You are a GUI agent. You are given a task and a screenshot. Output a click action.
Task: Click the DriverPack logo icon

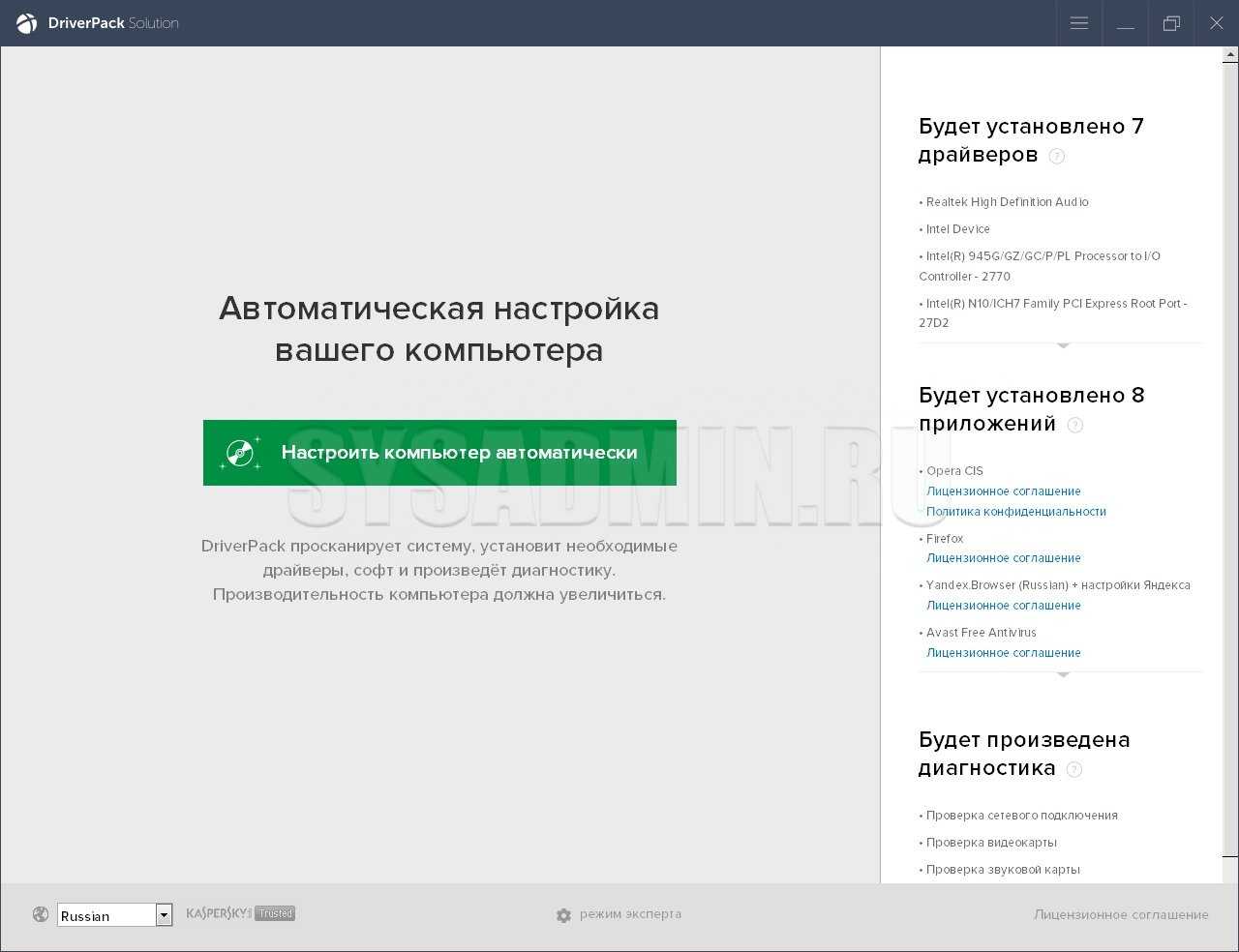point(26,23)
